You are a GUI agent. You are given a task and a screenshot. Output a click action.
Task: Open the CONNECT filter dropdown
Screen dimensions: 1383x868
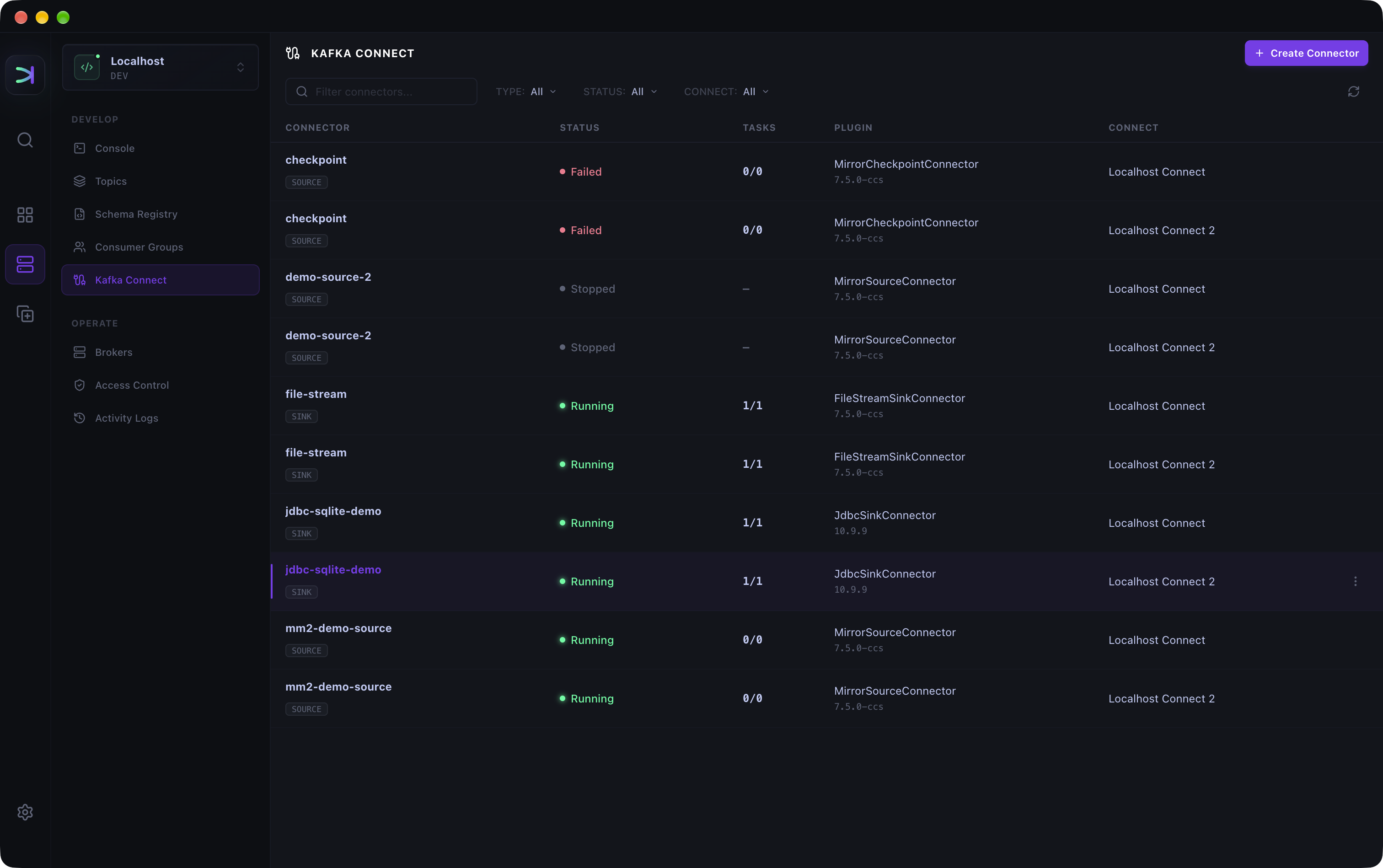click(x=726, y=92)
